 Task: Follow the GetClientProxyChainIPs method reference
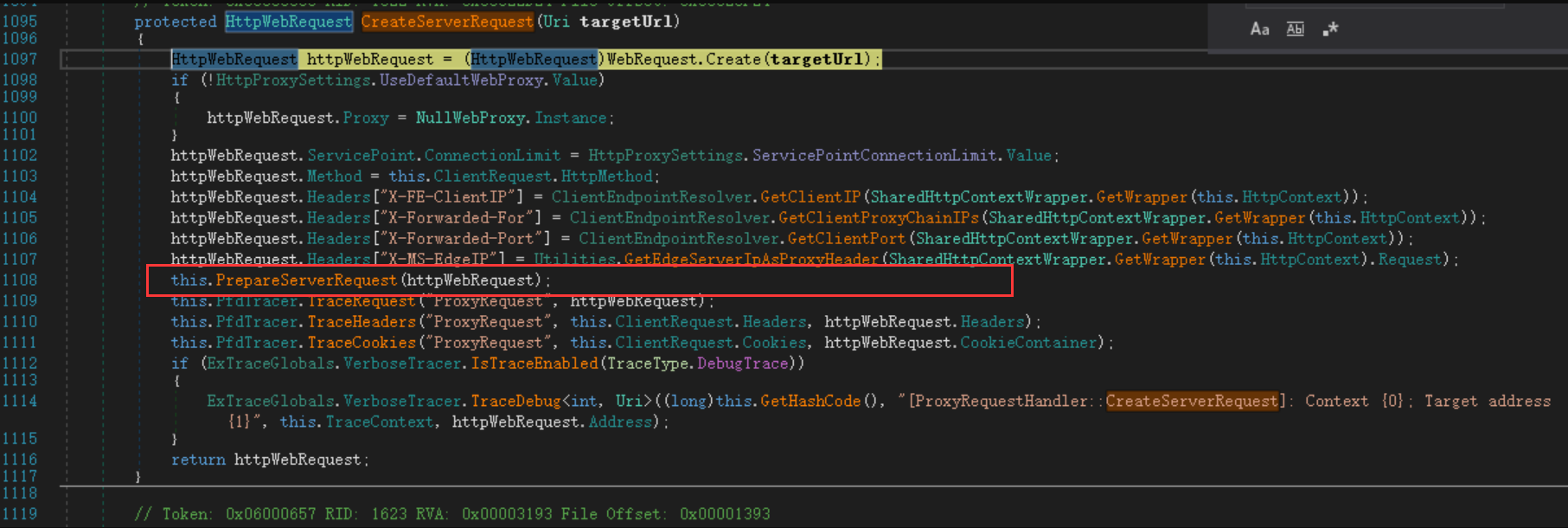click(878, 218)
